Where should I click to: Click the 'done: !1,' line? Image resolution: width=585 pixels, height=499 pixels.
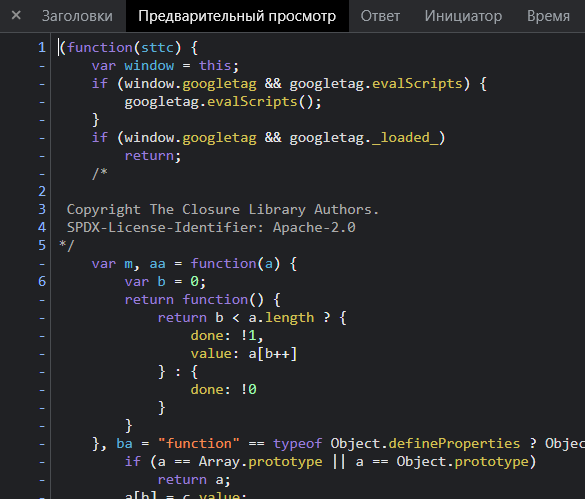coord(227,336)
